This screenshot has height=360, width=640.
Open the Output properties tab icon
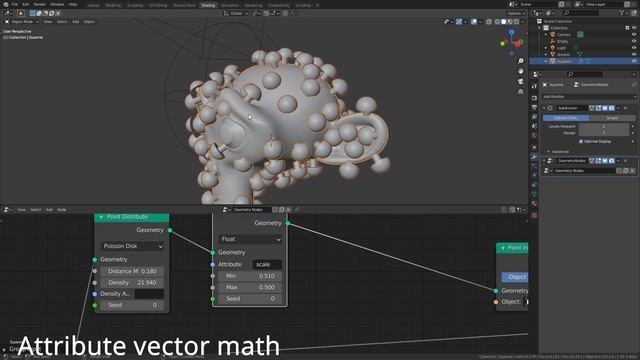[x=534, y=107]
